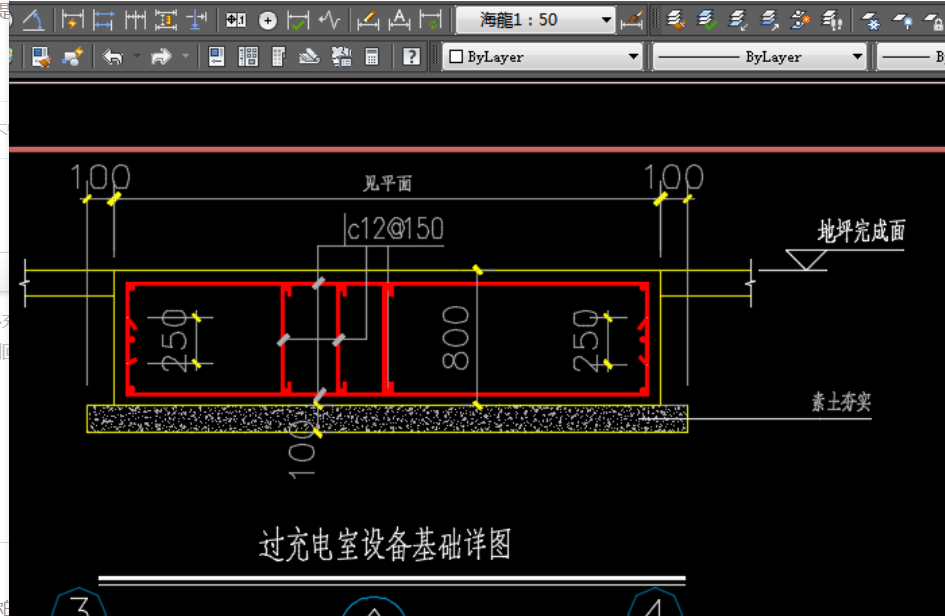This screenshot has width=945, height=616.
Task: Open the Block Editor
Action: [73, 57]
